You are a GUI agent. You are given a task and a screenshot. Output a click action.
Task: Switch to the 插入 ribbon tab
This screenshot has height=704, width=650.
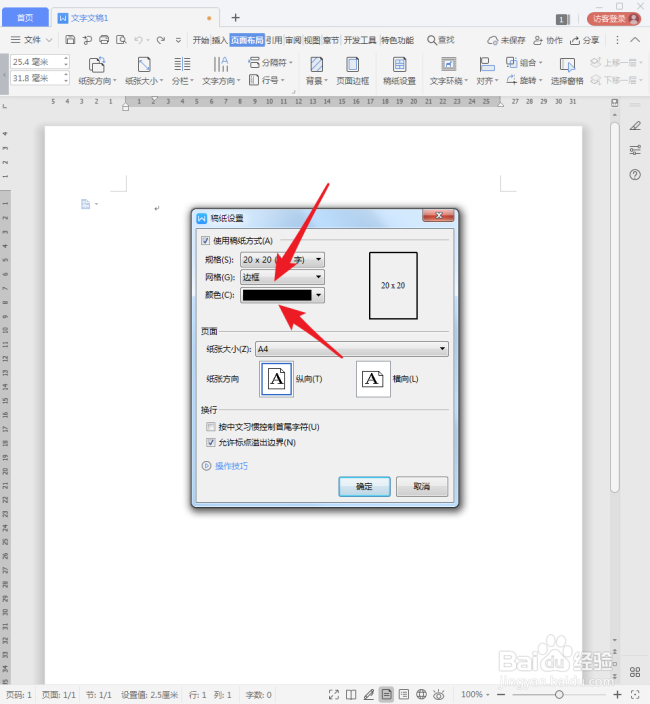pyautogui.click(x=220, y=40)
